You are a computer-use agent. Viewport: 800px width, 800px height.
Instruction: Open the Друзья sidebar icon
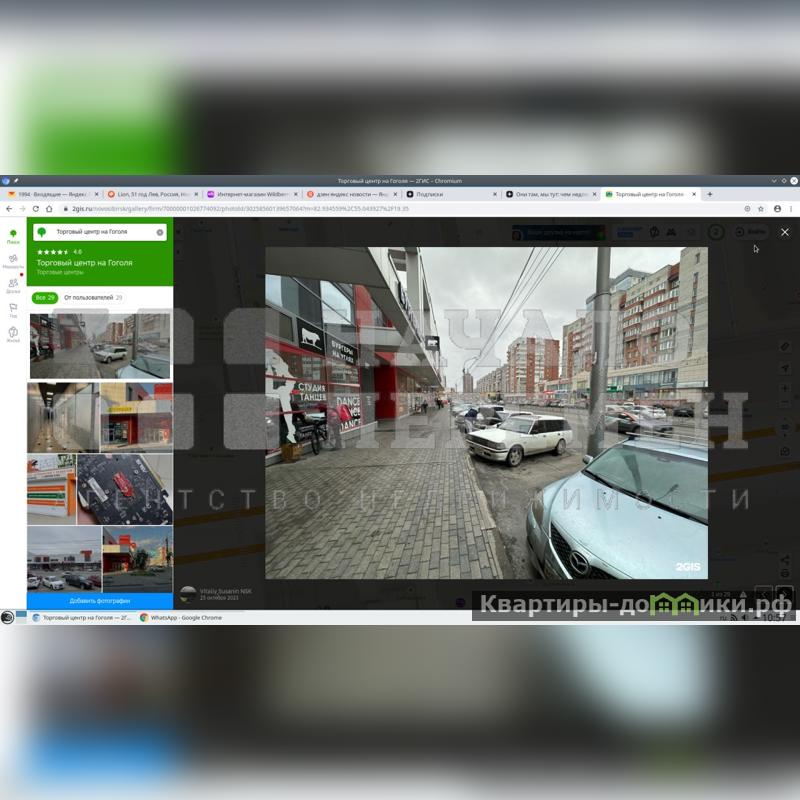(13, 285)
